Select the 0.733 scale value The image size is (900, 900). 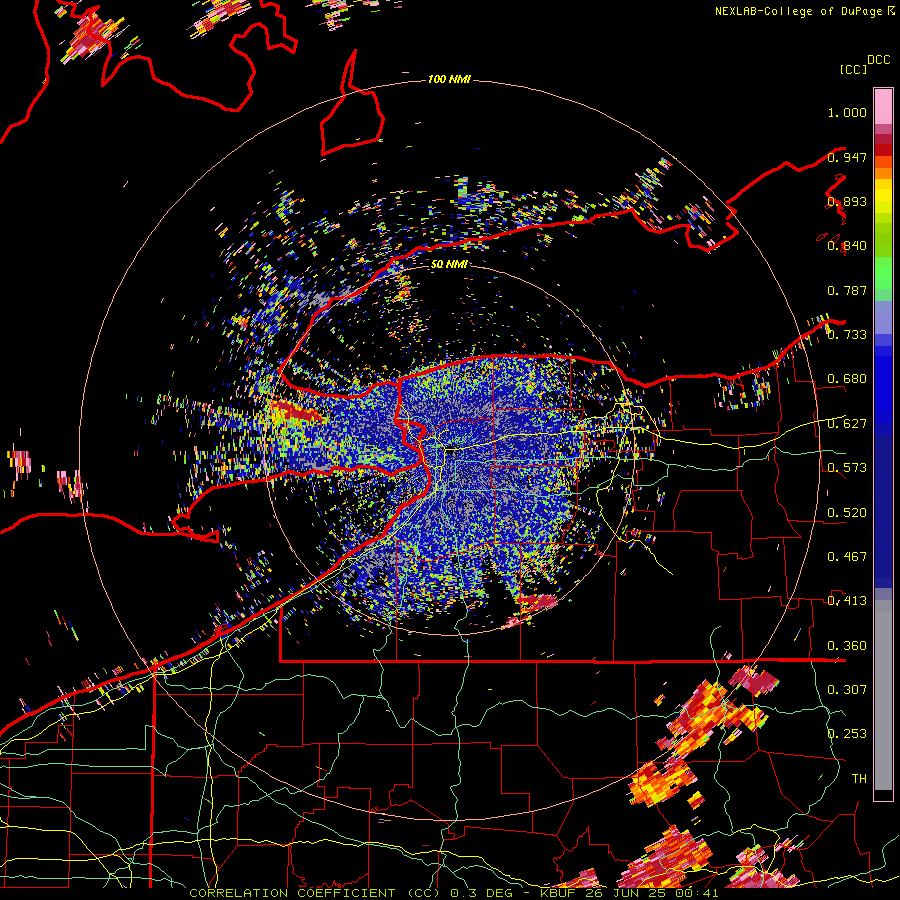click(x=847, y=335)
